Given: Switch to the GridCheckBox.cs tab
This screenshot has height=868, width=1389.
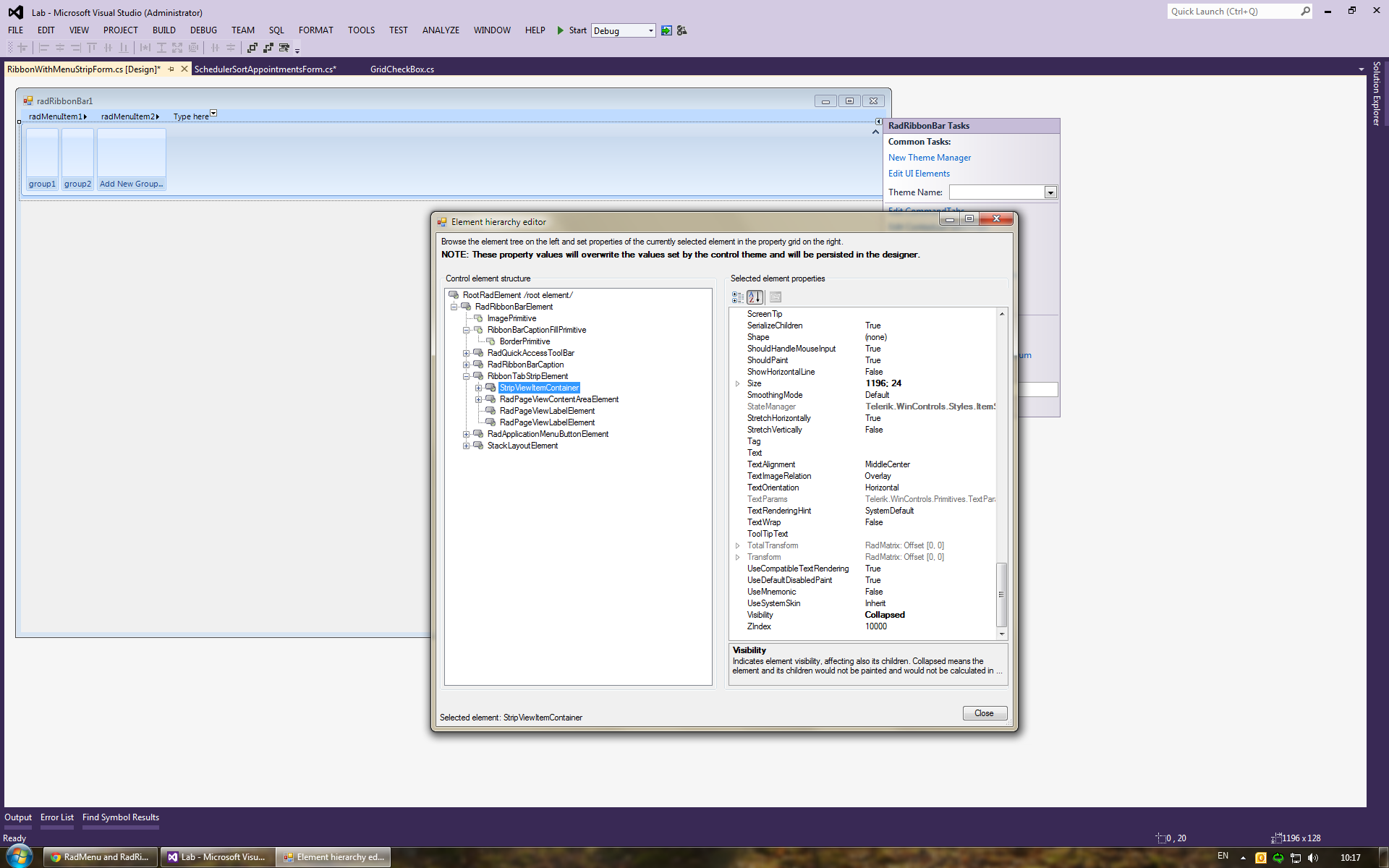Looking at the screenshot, I should click(x=402, y=69).
